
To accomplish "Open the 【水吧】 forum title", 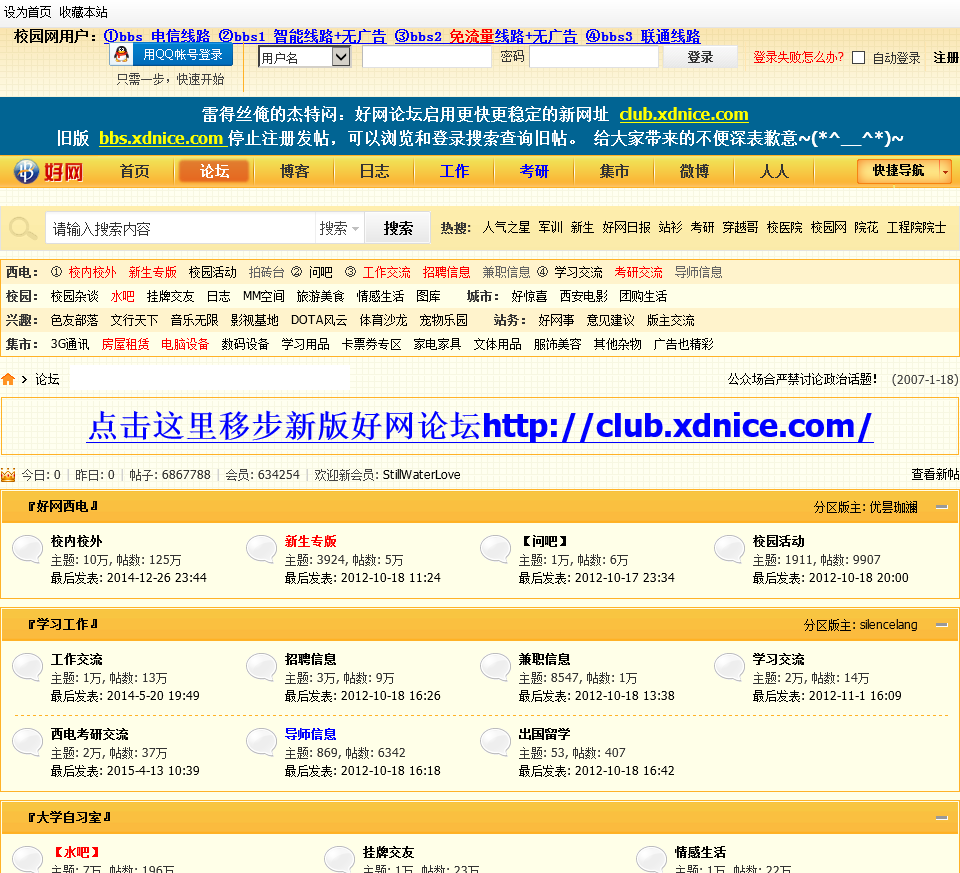I will (76, 852).
